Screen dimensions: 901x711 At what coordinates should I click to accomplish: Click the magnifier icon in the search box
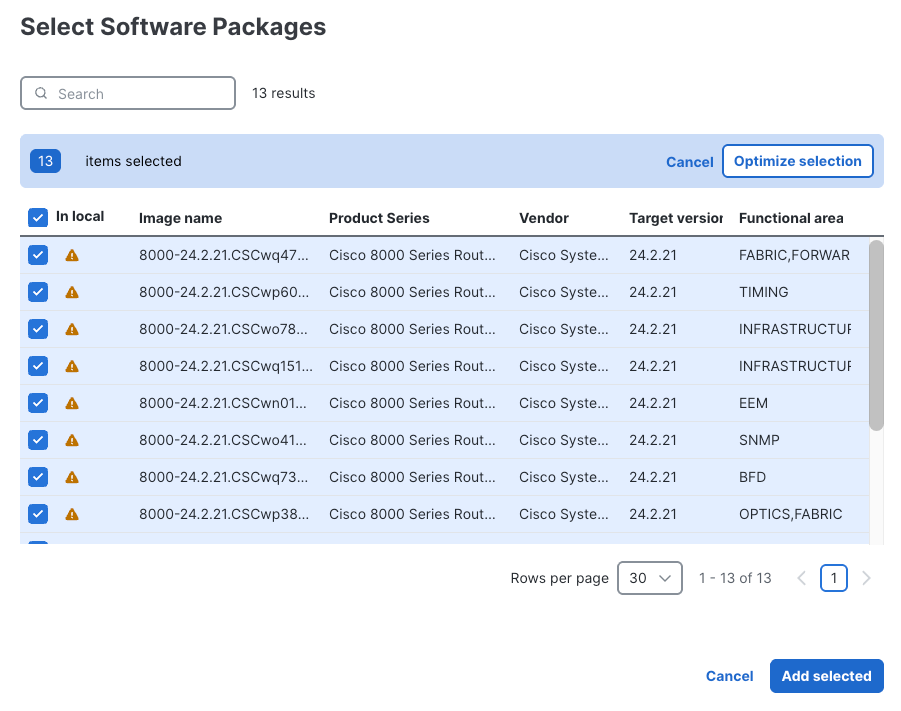[x=40, y=92]
